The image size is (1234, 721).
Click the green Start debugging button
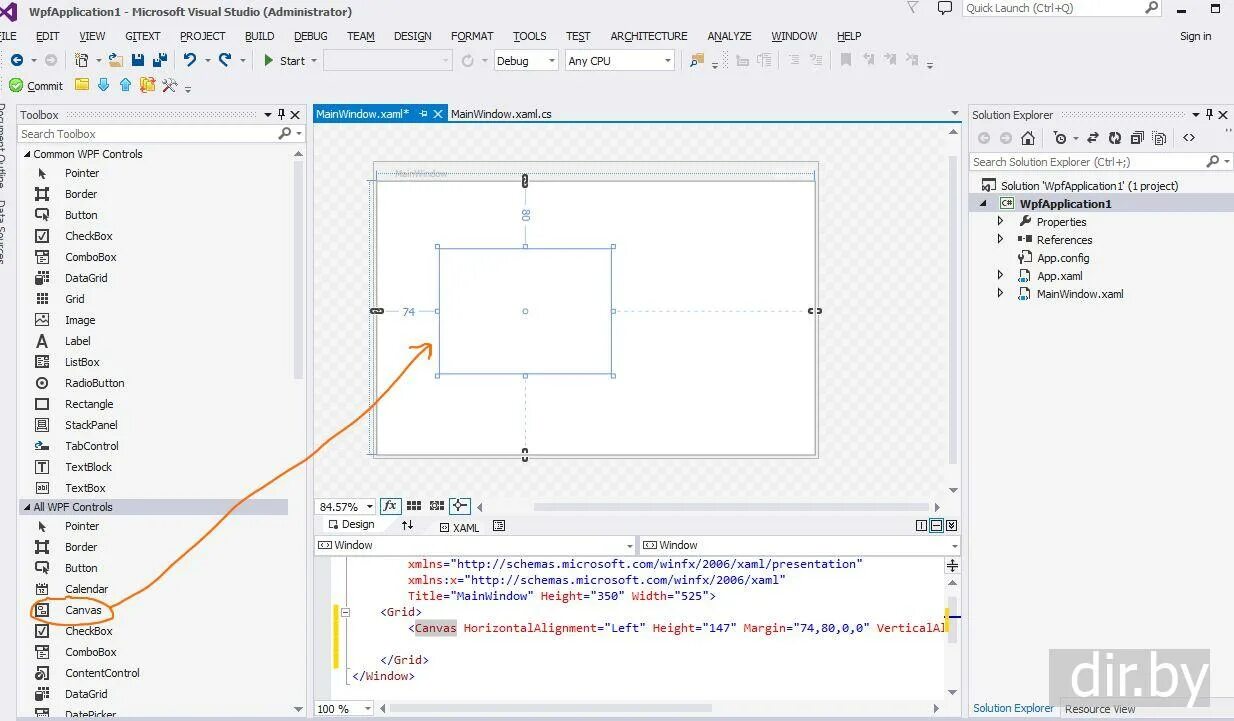[x=285, y=61]
